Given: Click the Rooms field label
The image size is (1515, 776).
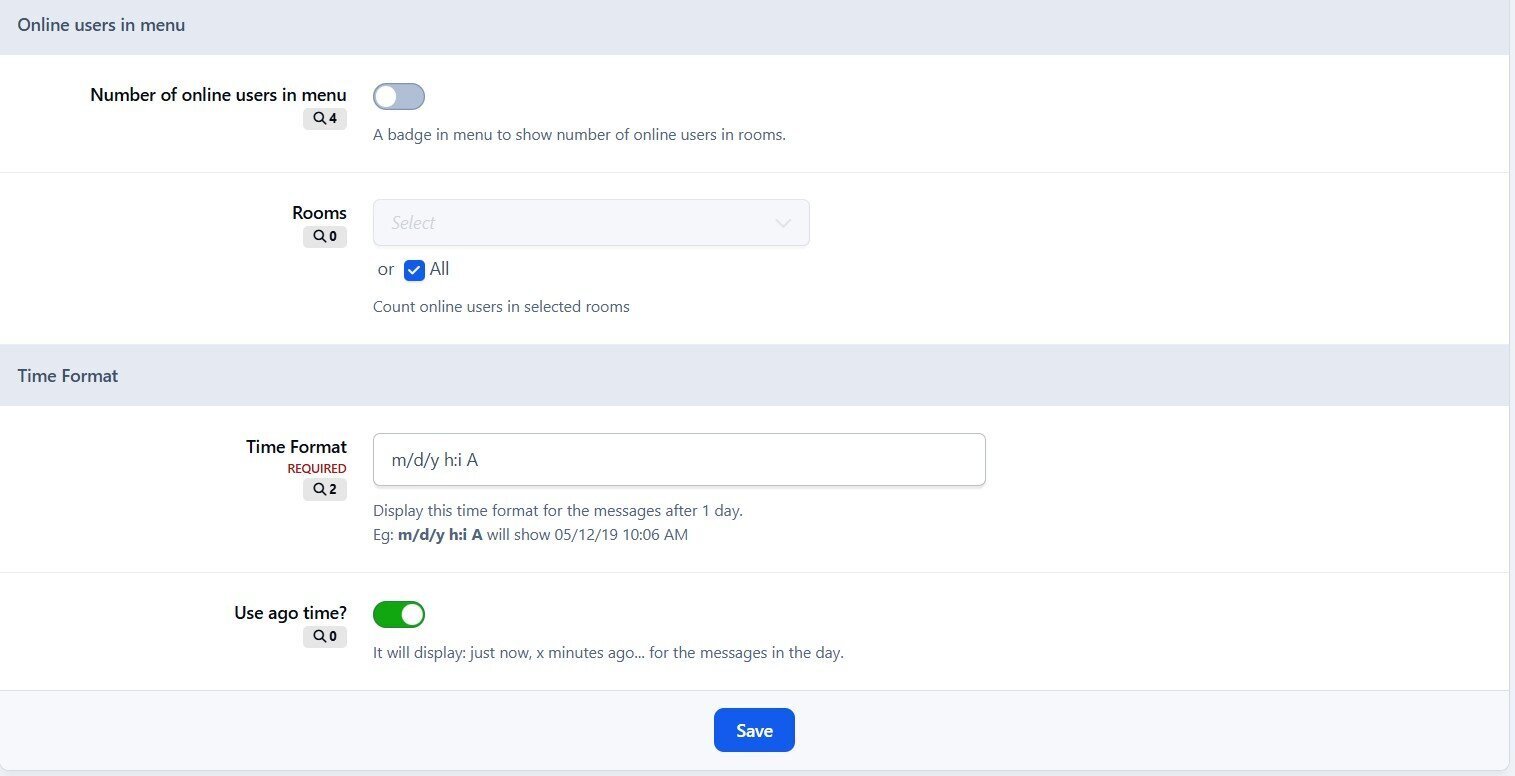Looking at the screenshot, I should click(x=319, y=213).
